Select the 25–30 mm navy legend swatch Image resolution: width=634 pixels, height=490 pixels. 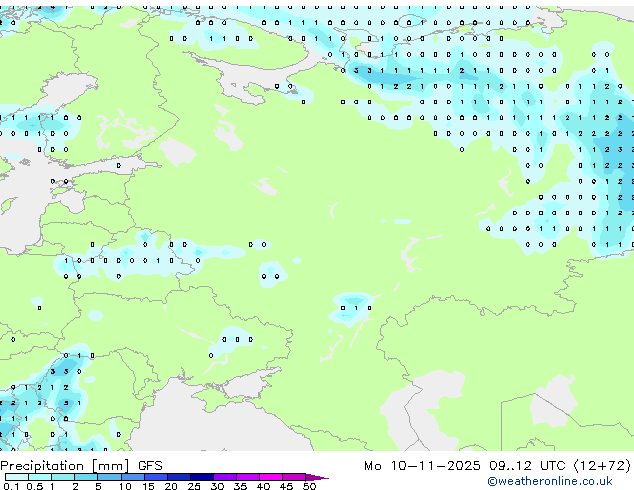coord(202,477)
